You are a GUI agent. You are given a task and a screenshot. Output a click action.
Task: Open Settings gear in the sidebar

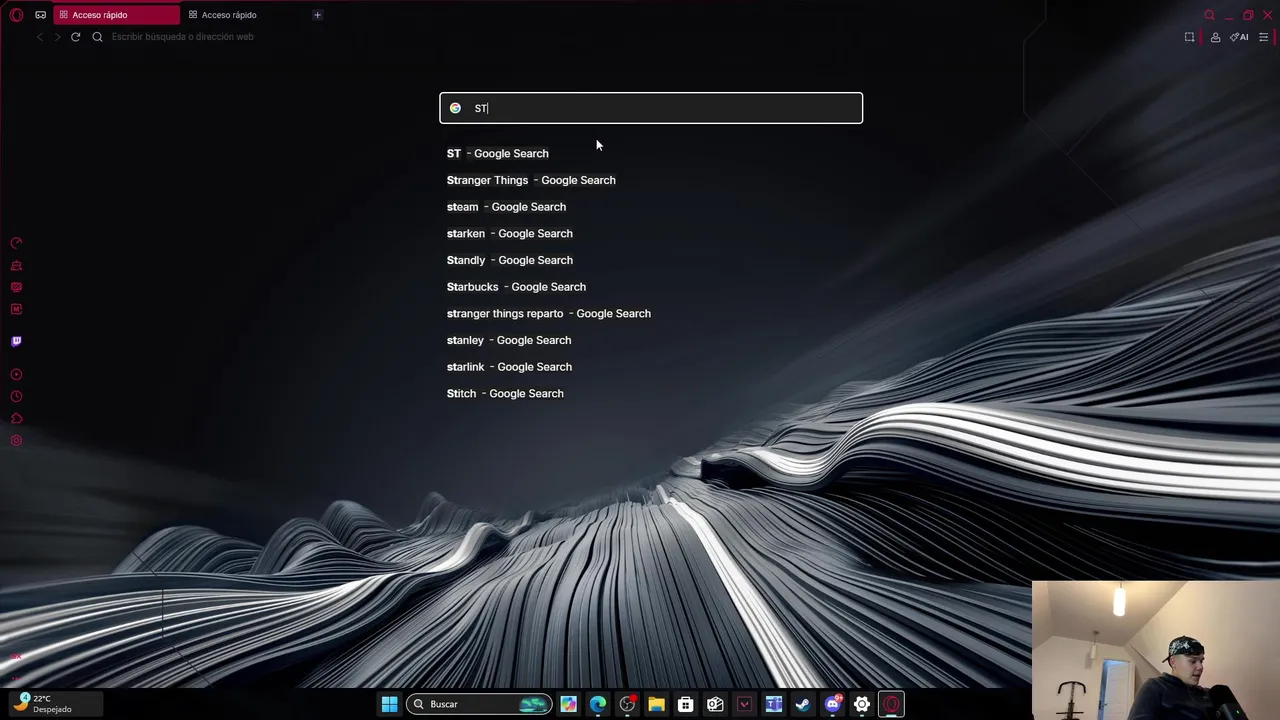[16, 440]
